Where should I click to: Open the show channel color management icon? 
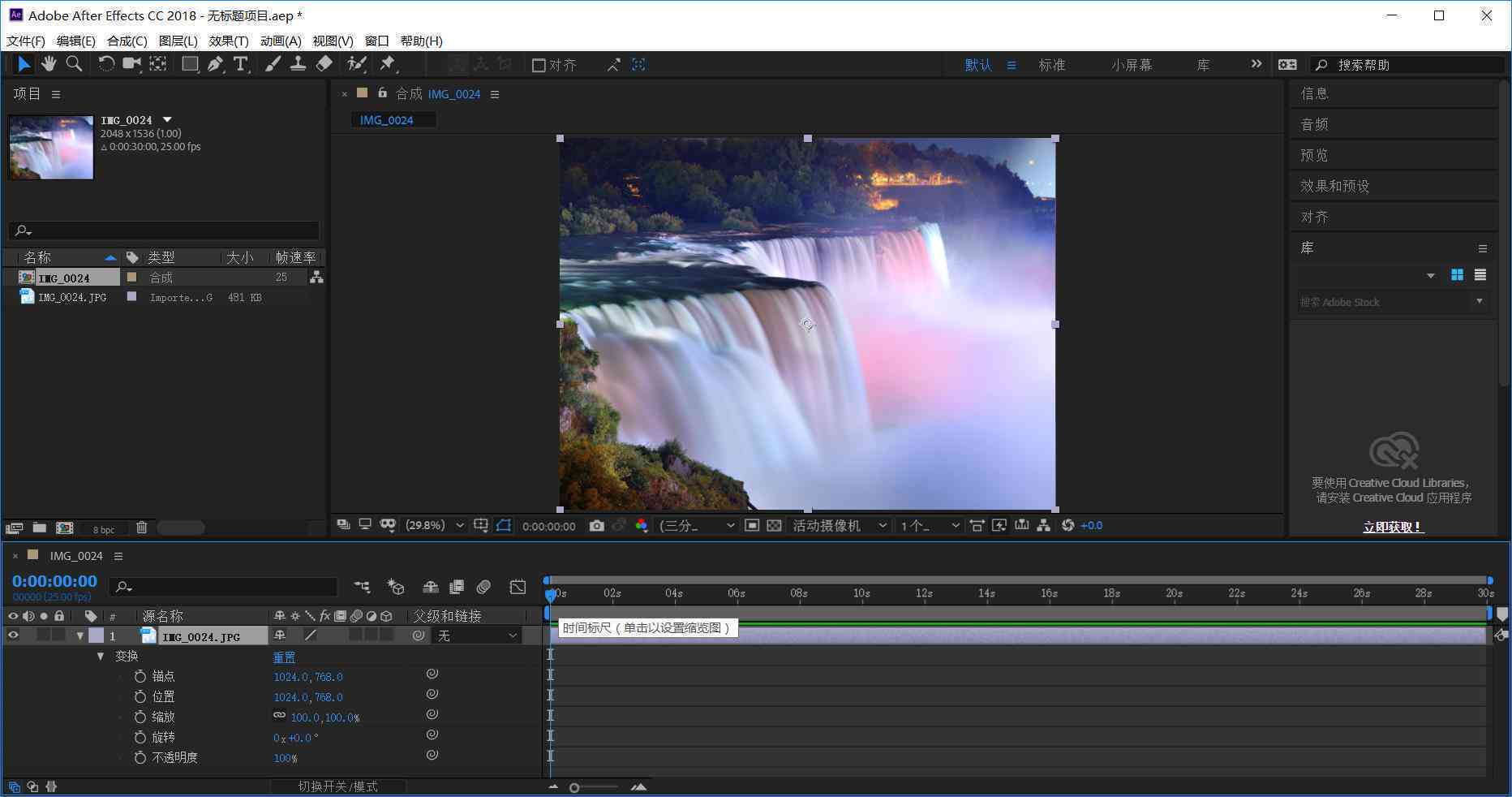pos(642,526)
